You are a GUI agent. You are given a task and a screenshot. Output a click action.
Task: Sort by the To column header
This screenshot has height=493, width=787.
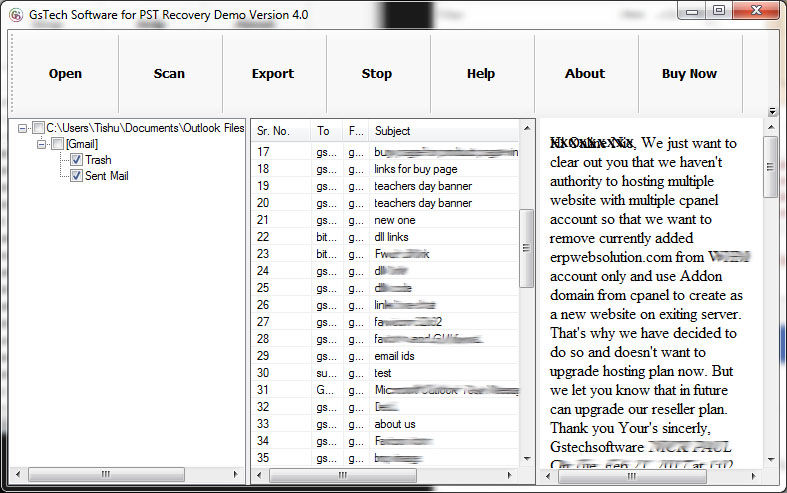(326, 131)
